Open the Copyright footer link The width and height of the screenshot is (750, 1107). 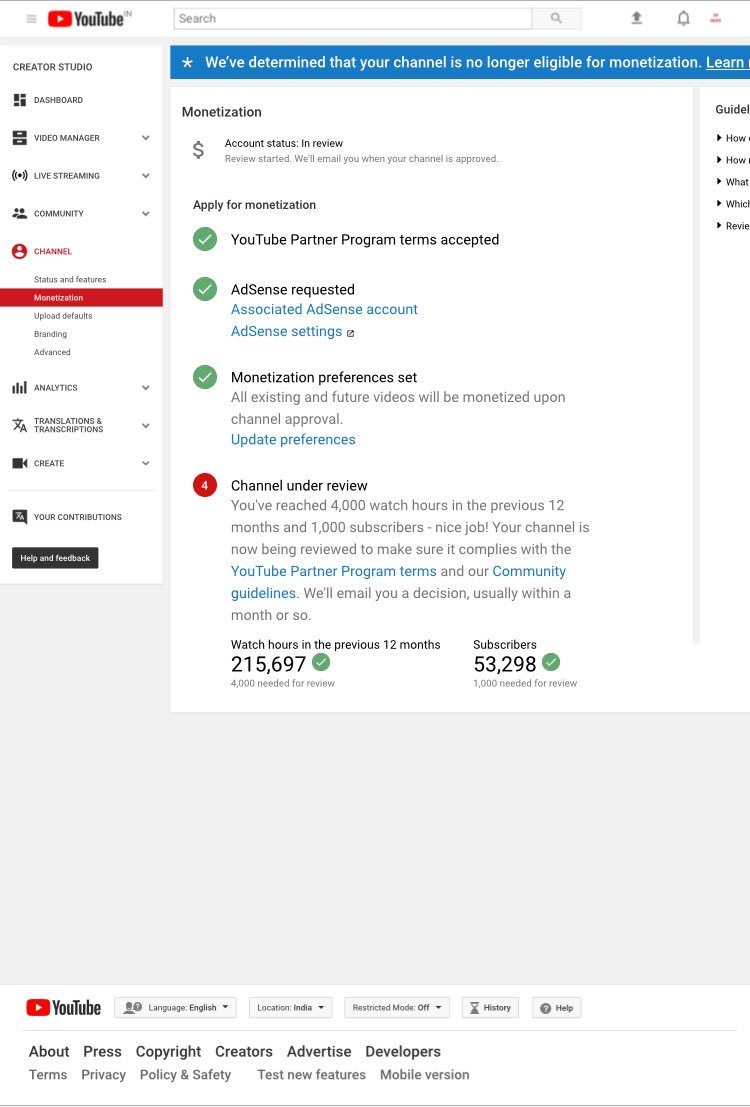(x=168, y=1051)
